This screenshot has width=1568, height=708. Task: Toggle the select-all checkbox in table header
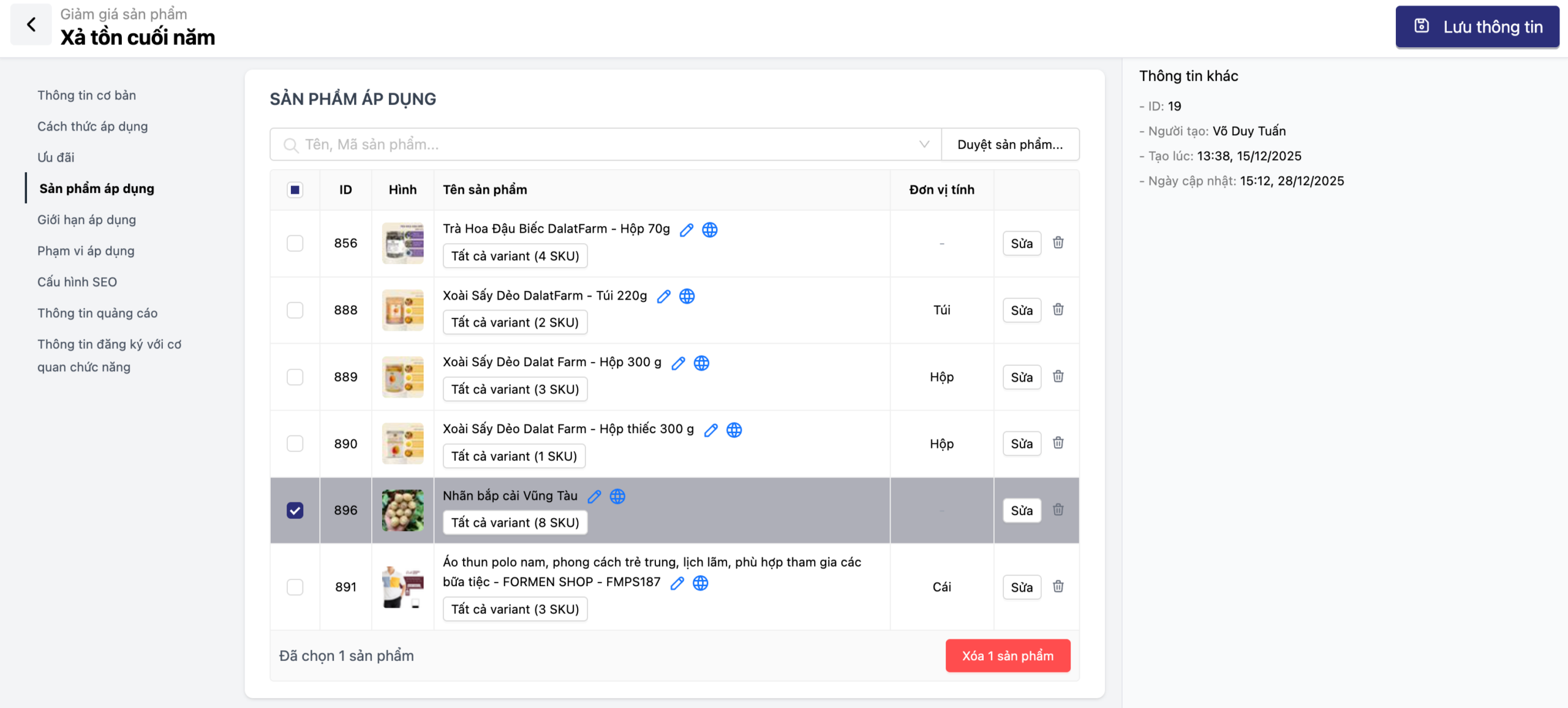click(x=295, y=190)
